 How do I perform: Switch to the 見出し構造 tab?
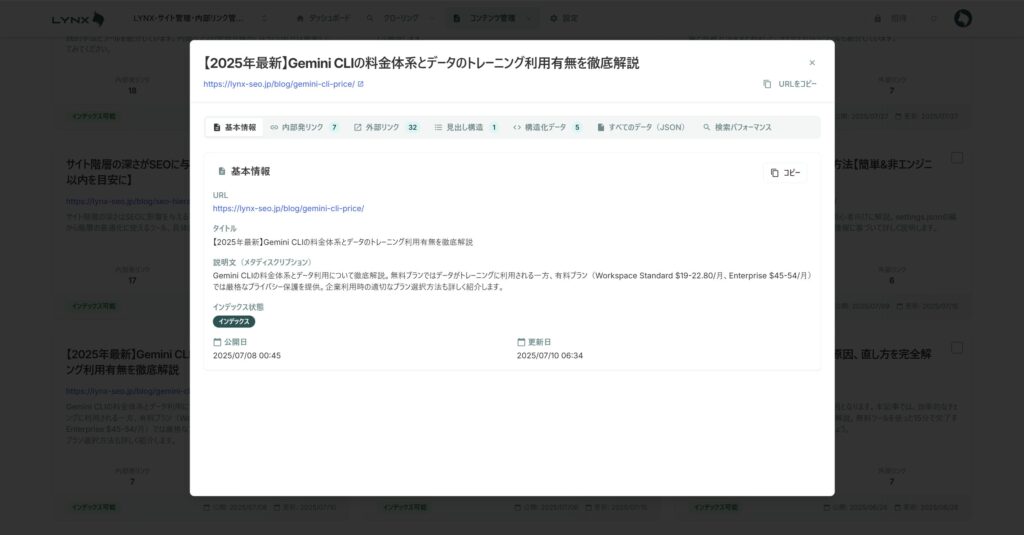point(464,128)
